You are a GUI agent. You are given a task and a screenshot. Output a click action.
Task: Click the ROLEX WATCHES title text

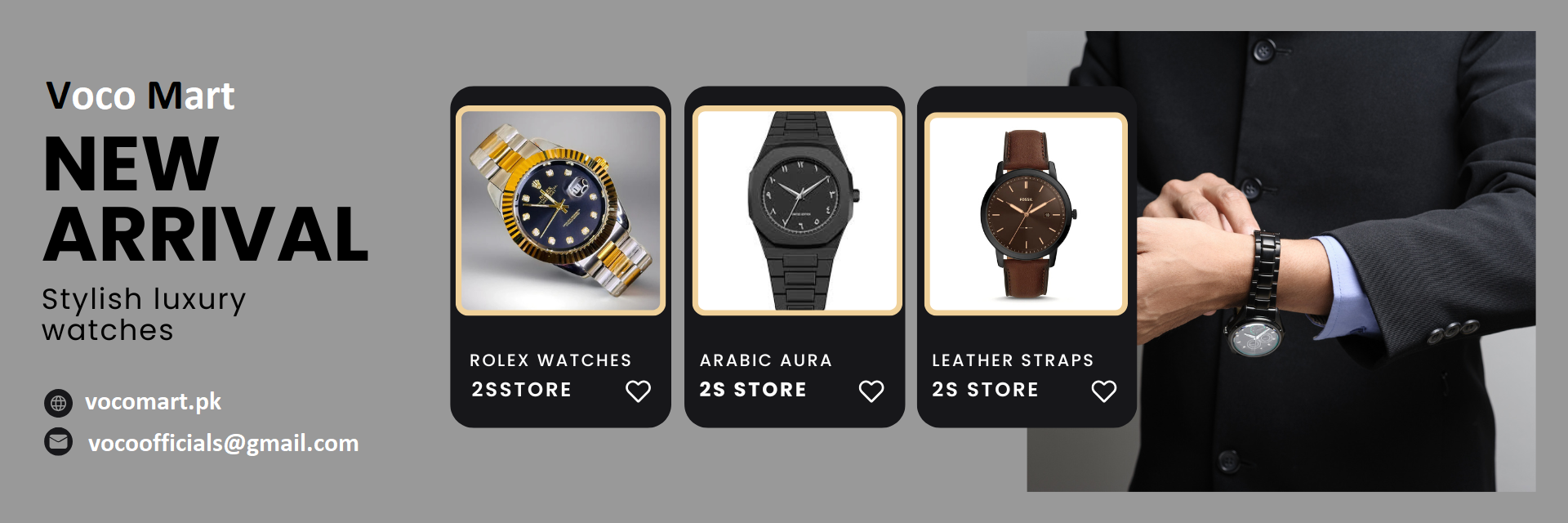550,360
